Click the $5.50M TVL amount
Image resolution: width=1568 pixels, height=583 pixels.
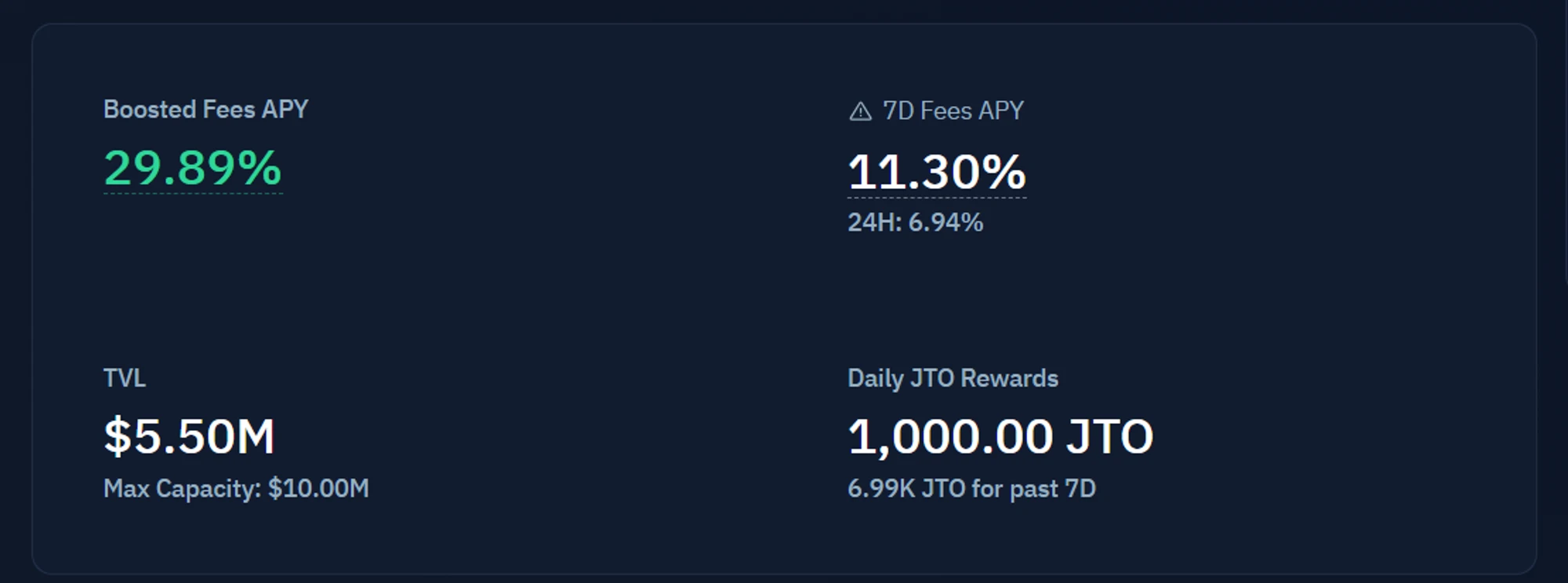[x=189, y=436]
